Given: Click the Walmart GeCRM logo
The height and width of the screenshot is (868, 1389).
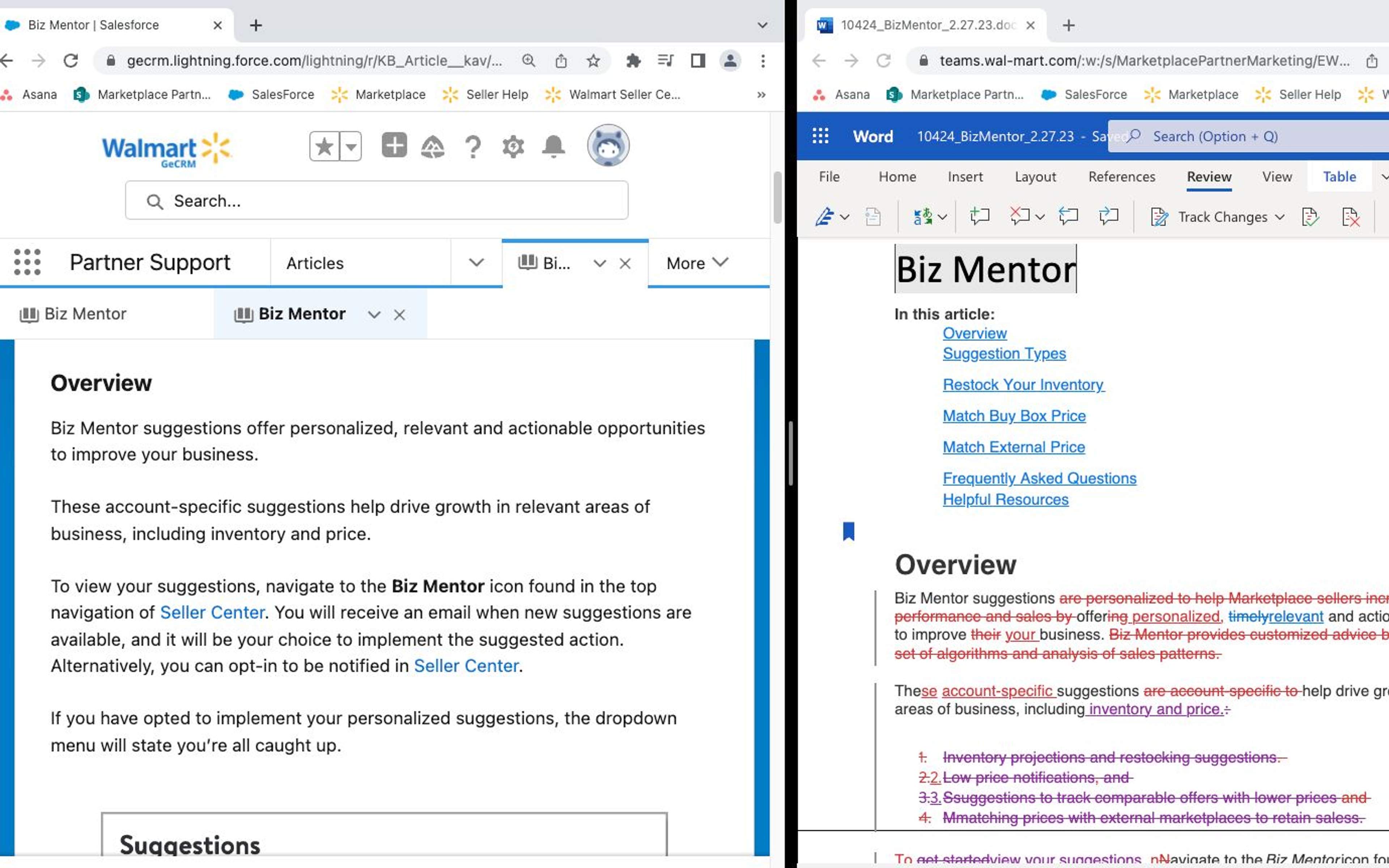Looking at the screenshot, I should 166,150.
